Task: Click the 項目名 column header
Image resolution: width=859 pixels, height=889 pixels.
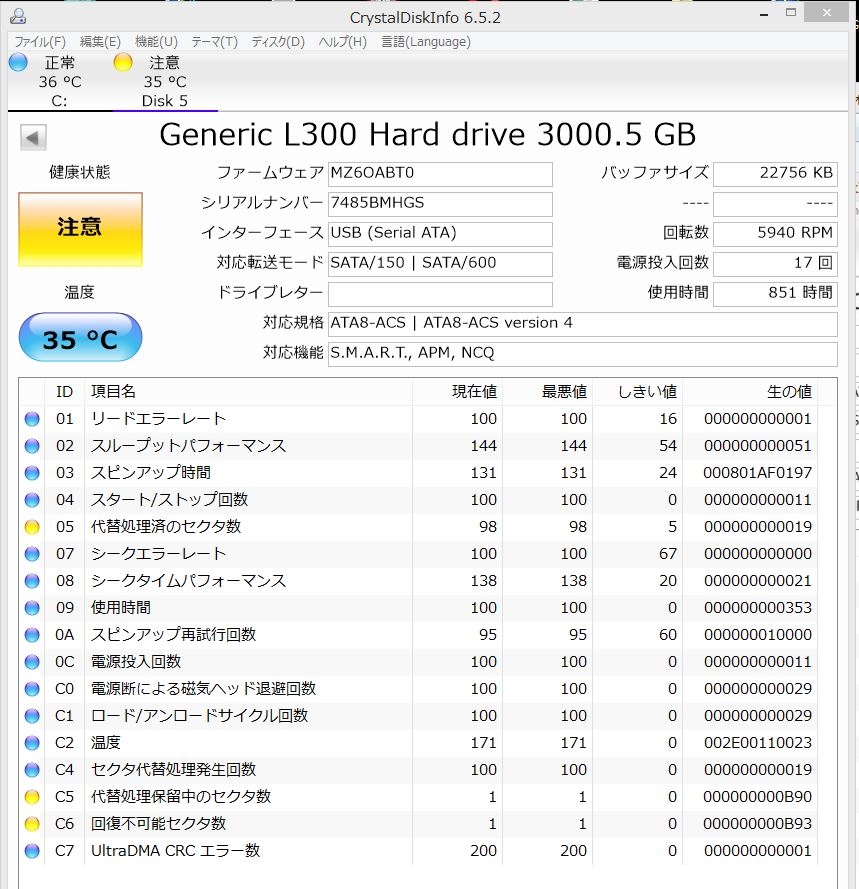Action: pyautogui.click(x=248, y=392)
